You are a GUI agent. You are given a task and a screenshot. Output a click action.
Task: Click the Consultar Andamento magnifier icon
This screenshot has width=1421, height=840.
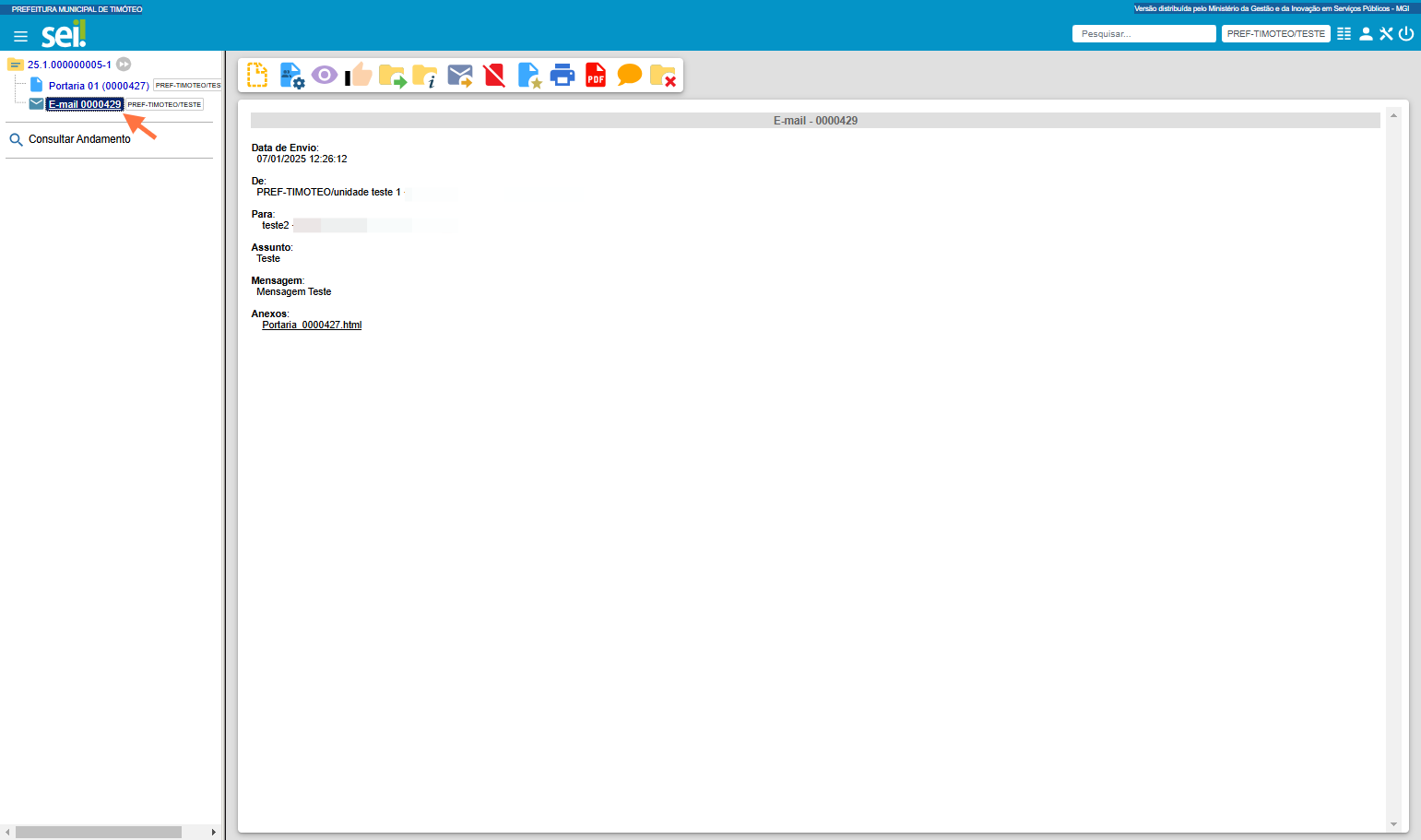(x=16, y=140)
